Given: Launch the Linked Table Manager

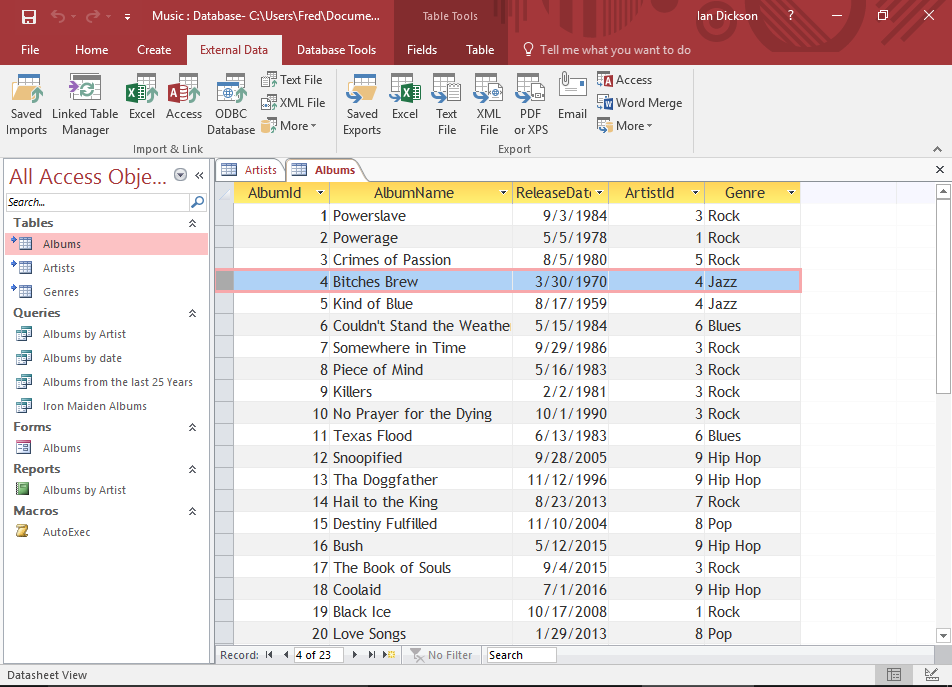Looking at the screenshot, I should point(84,103).
